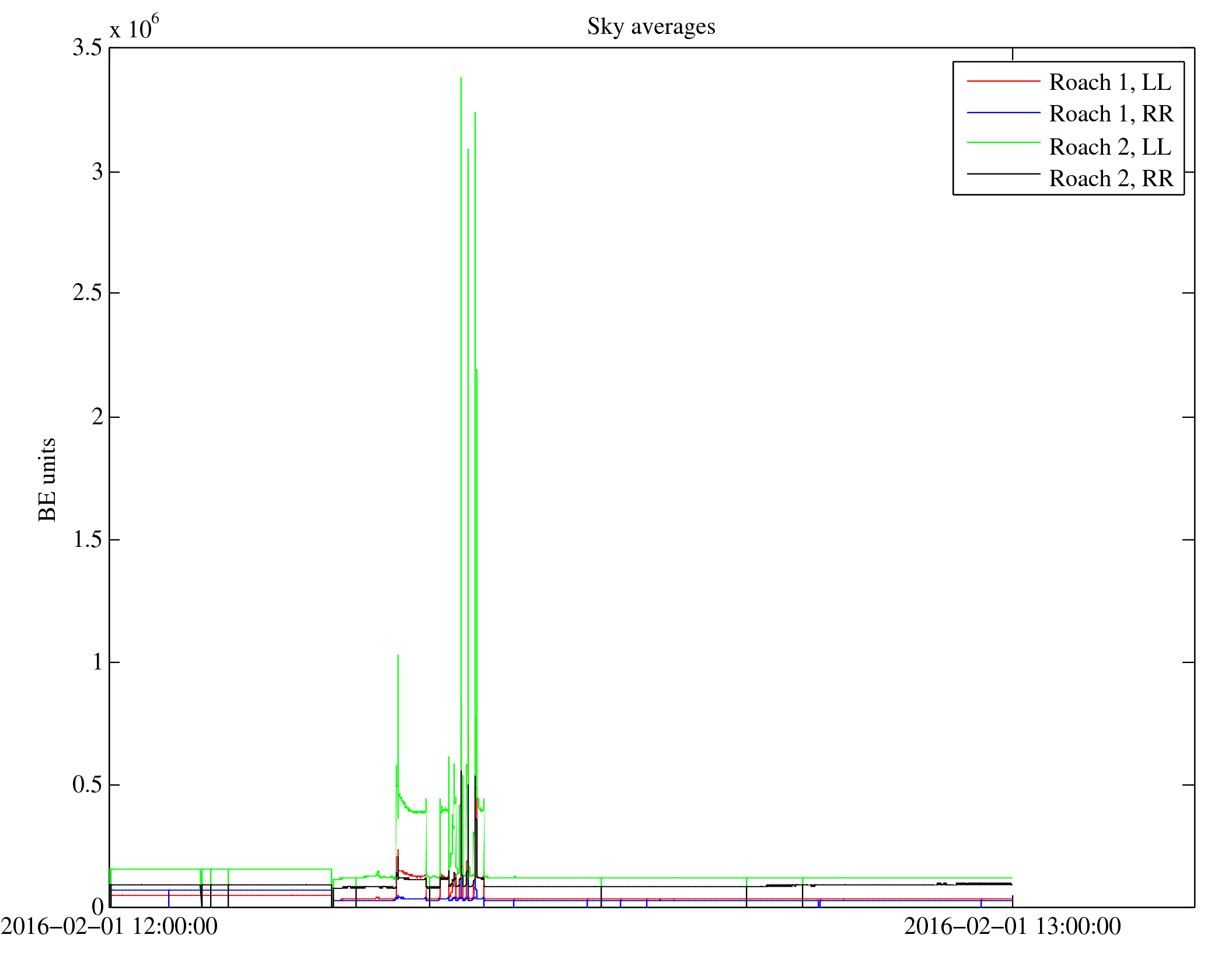Click the Roach 2, LL legend label
The image size is (1211, 980).
1109,147
